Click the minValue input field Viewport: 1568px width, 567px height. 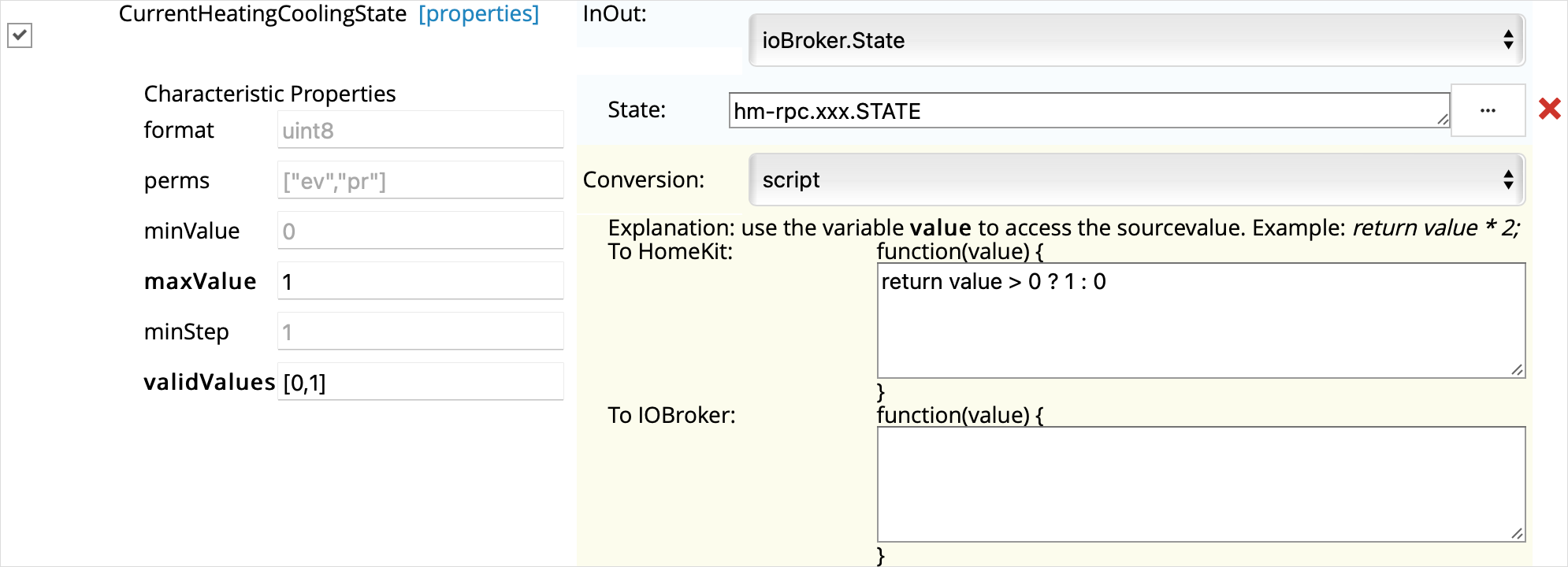coord(420,231)
